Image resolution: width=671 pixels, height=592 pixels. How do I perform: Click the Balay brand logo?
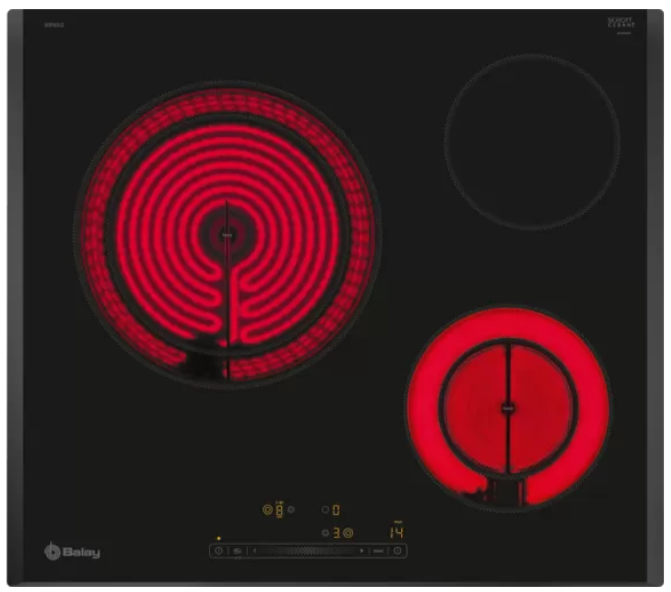pyautogui.click(x=72, y=551)
